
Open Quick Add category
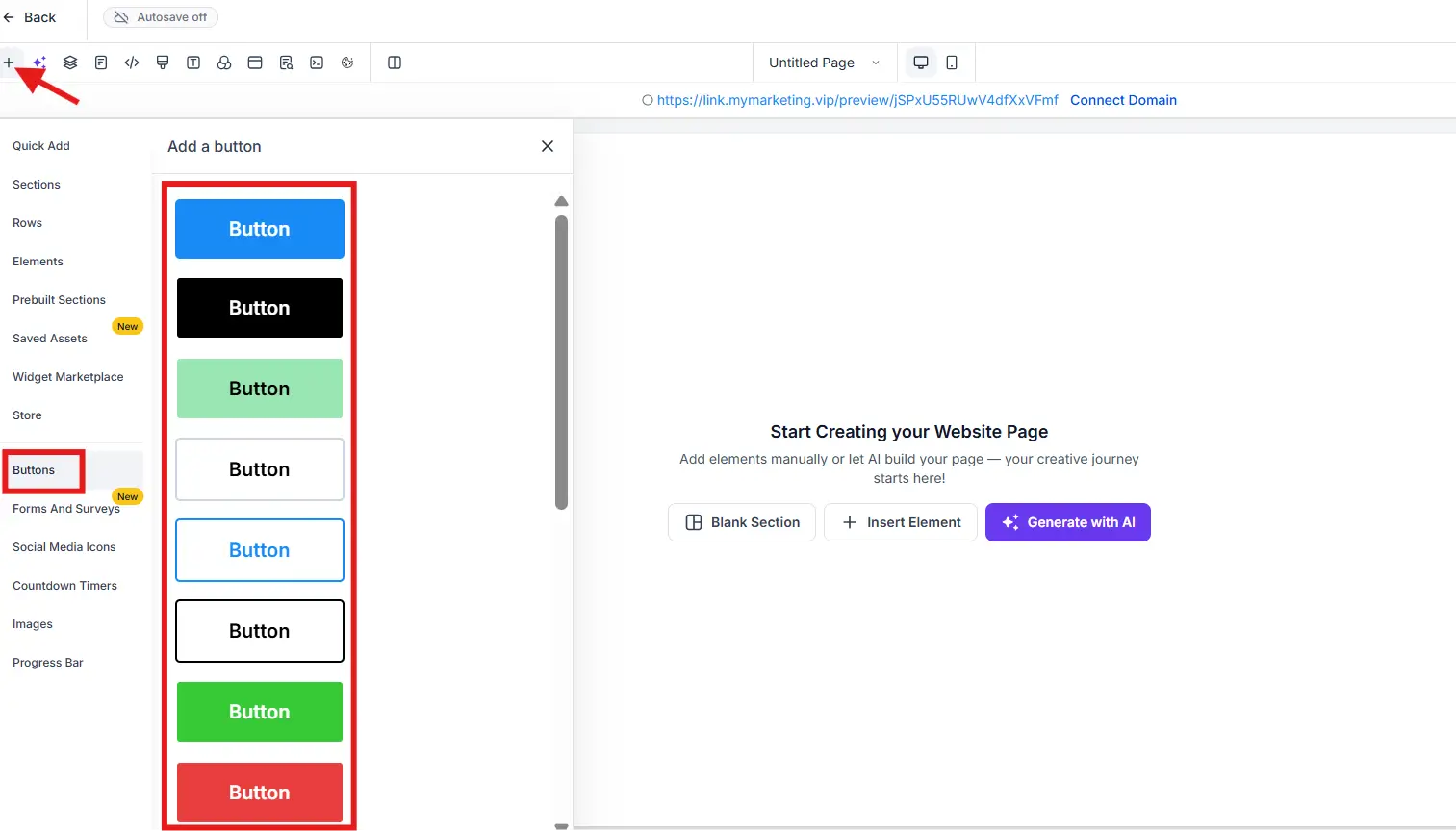pos(41,146)
